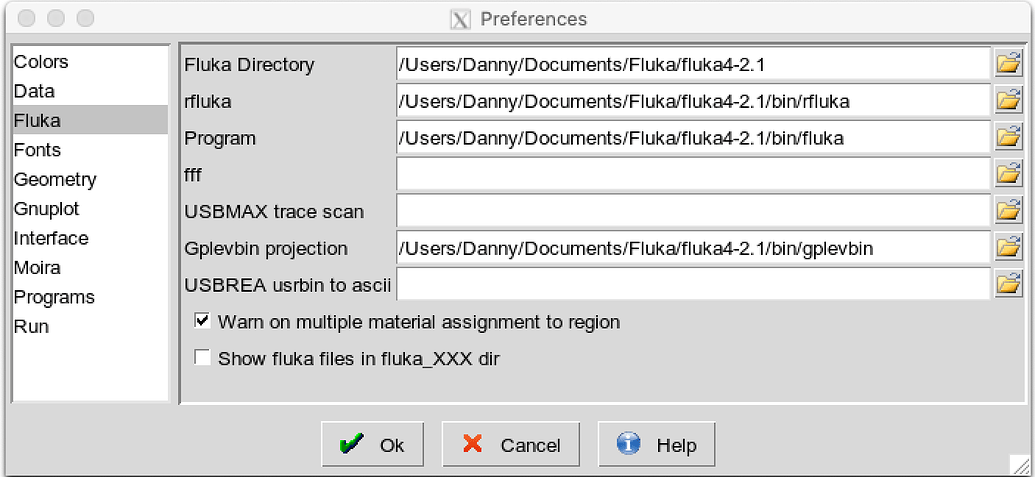This screenshot has height=477, width=1035.
Task: Click folder icon beside fff field
Action: (x=1007, y=174)
